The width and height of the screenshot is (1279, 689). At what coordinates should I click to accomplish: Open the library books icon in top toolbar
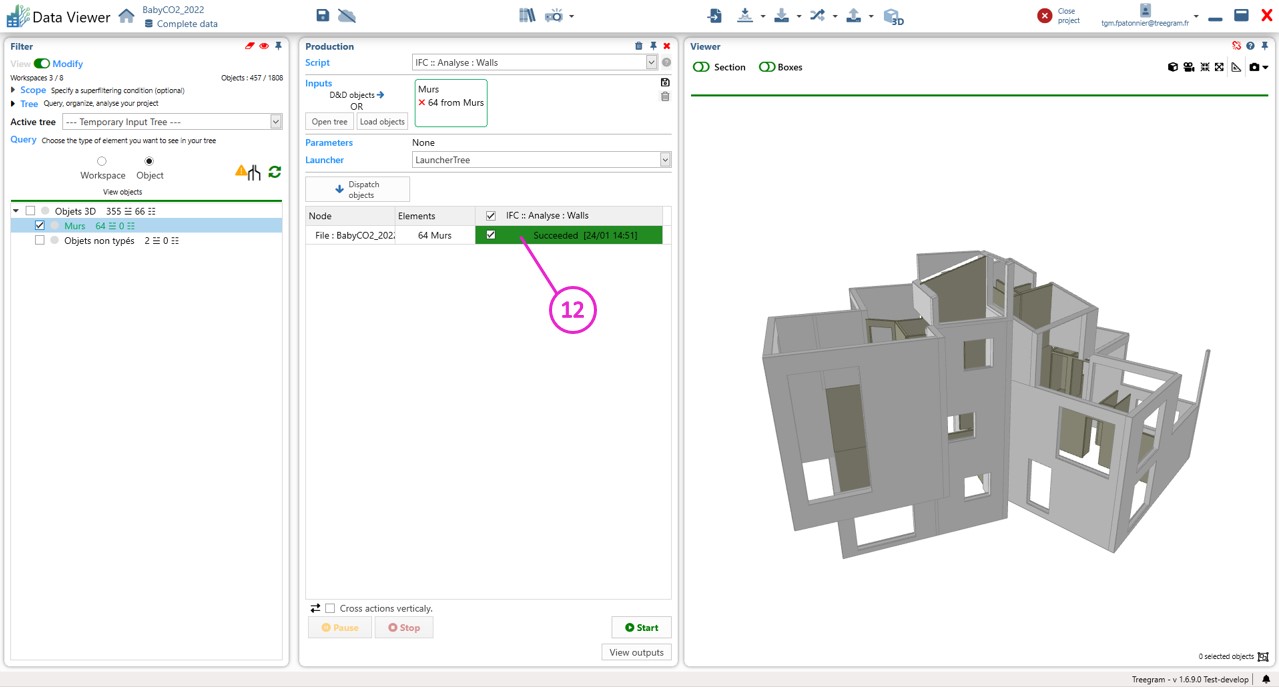527,15
